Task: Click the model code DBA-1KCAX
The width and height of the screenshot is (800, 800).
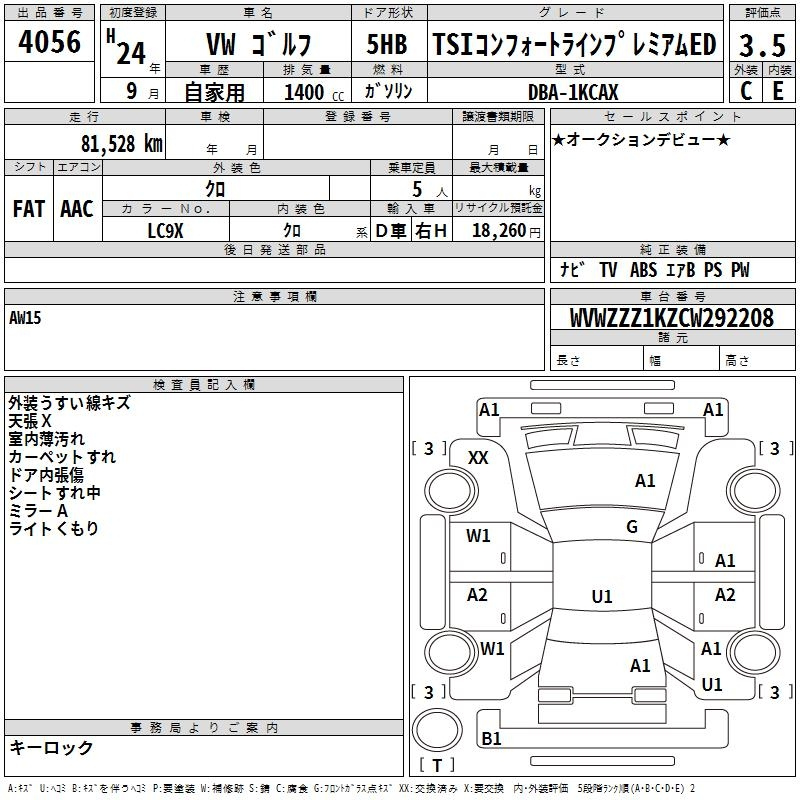Action: tap(573, 92)
